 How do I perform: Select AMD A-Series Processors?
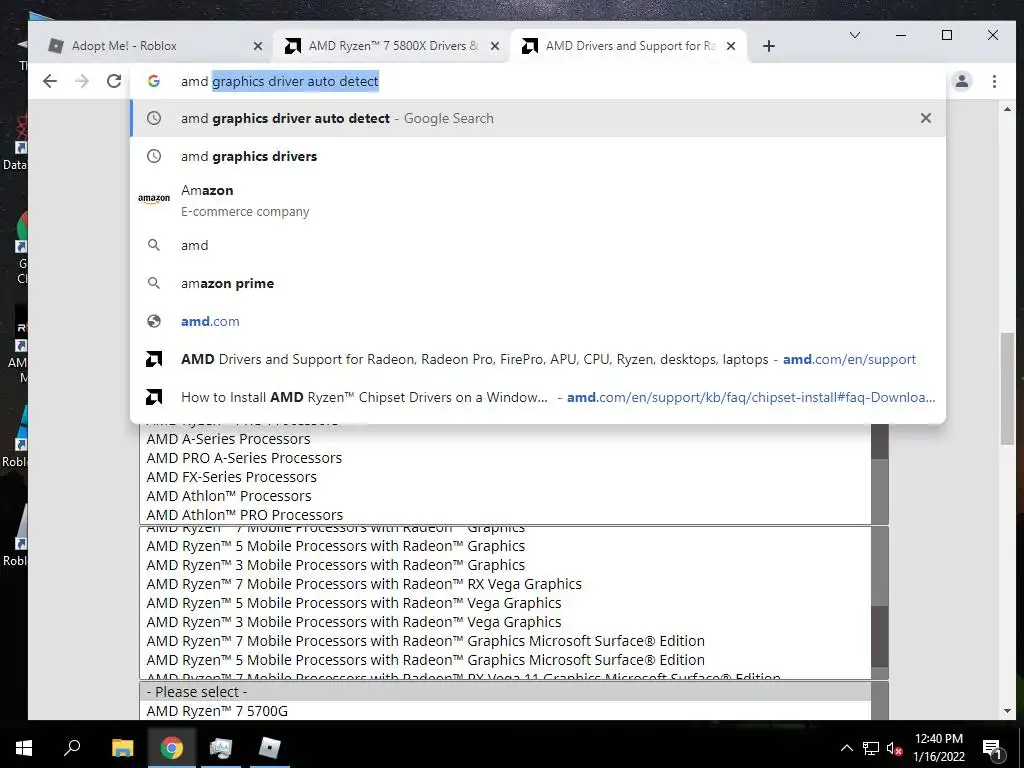click(505, 439)
